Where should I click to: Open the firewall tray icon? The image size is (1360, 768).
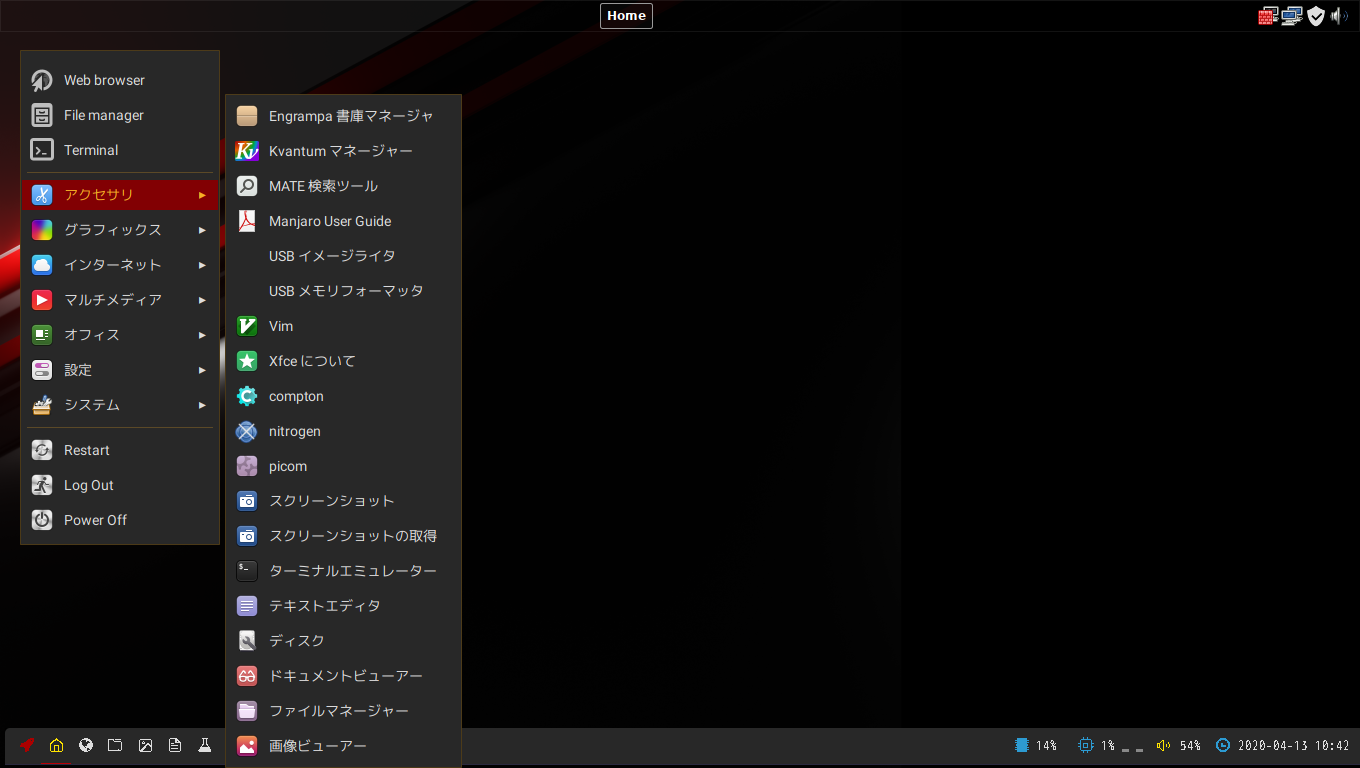1268,16
